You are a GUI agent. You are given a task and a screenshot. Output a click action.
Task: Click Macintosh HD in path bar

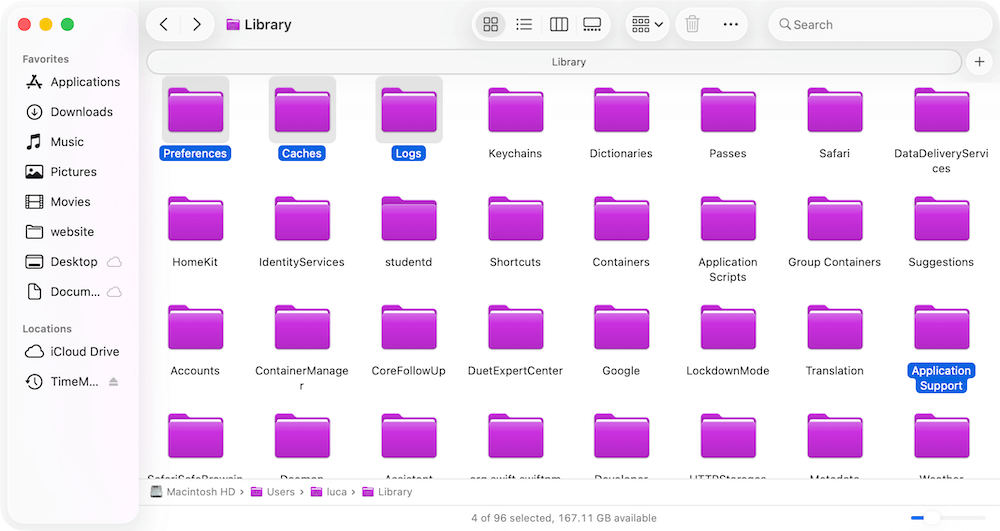click(193, 491)
